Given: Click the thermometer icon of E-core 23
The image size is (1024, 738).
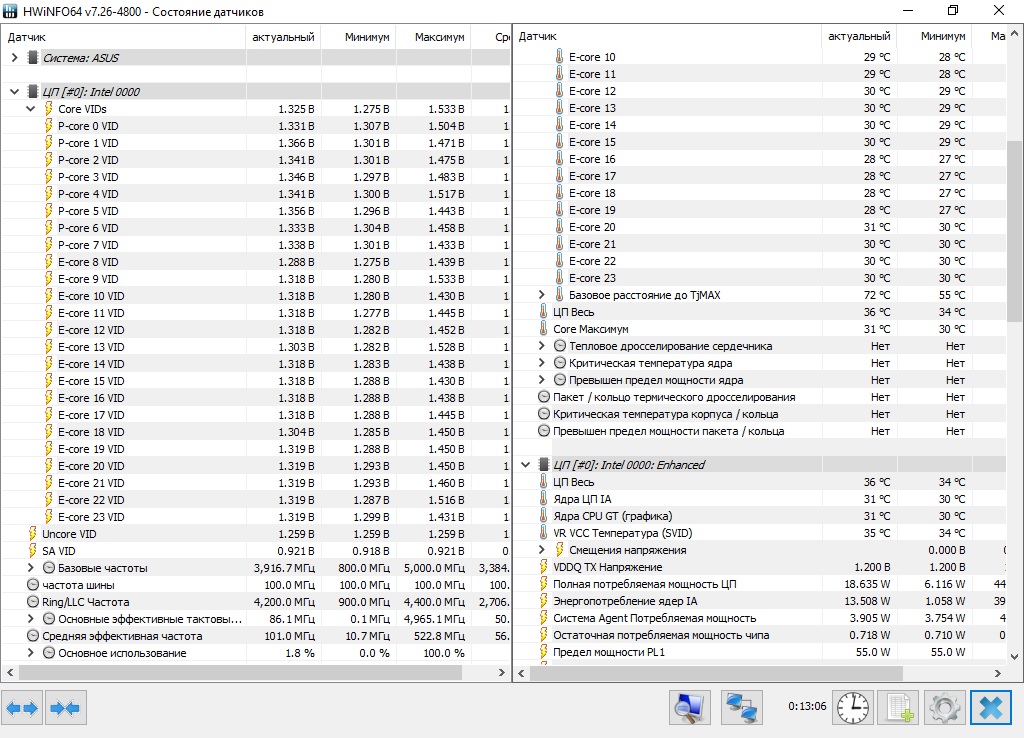Looking at the screenshot, I should [559, 278].
